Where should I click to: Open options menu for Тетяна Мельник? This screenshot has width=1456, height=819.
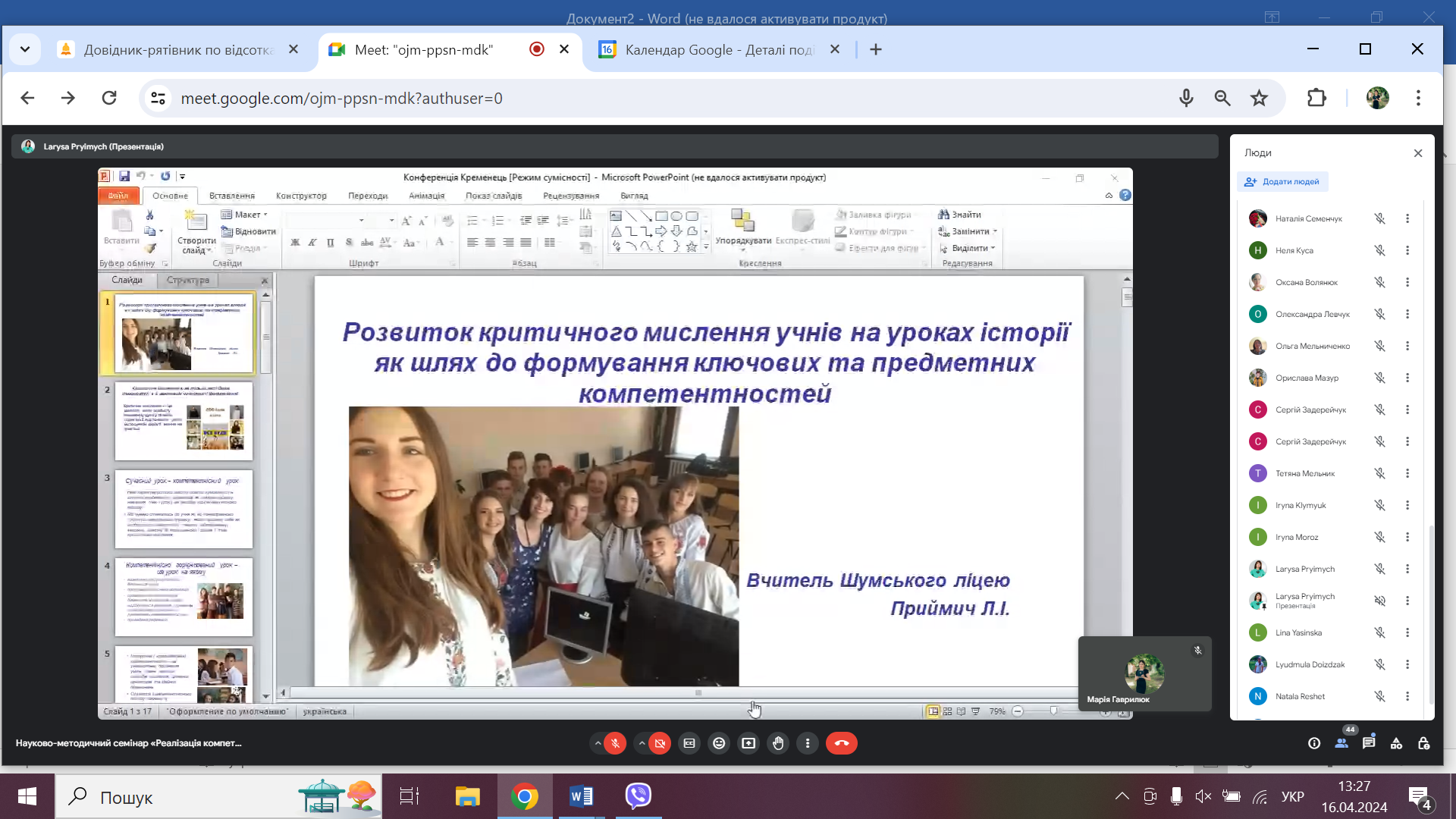pyautogui.click(x=1407, y=473)
